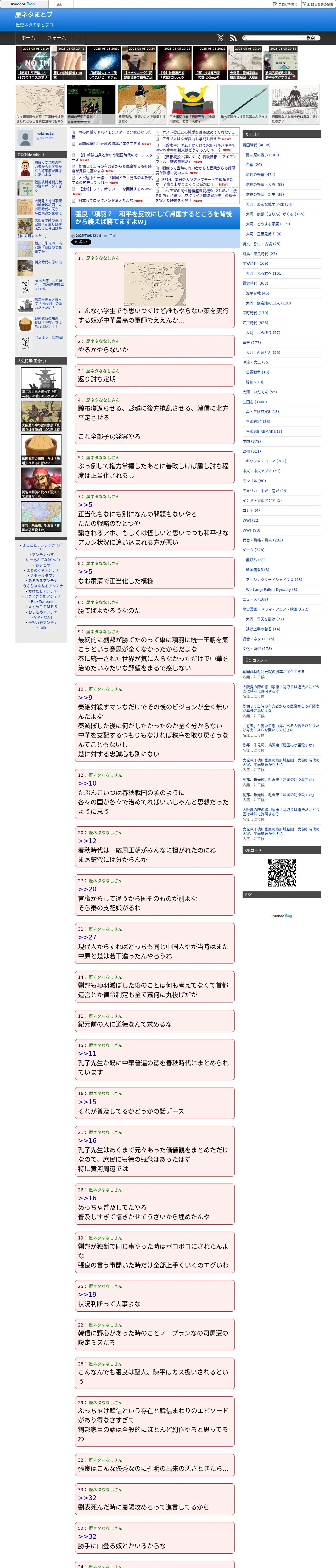Click the >>27 anchor in comment 31
This screenshot has height=1568, width=336.
[87, 937]
